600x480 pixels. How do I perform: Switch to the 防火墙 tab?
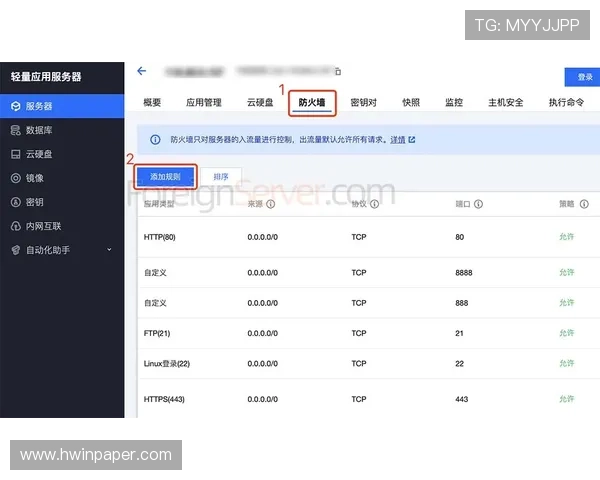tap(312, 102)
